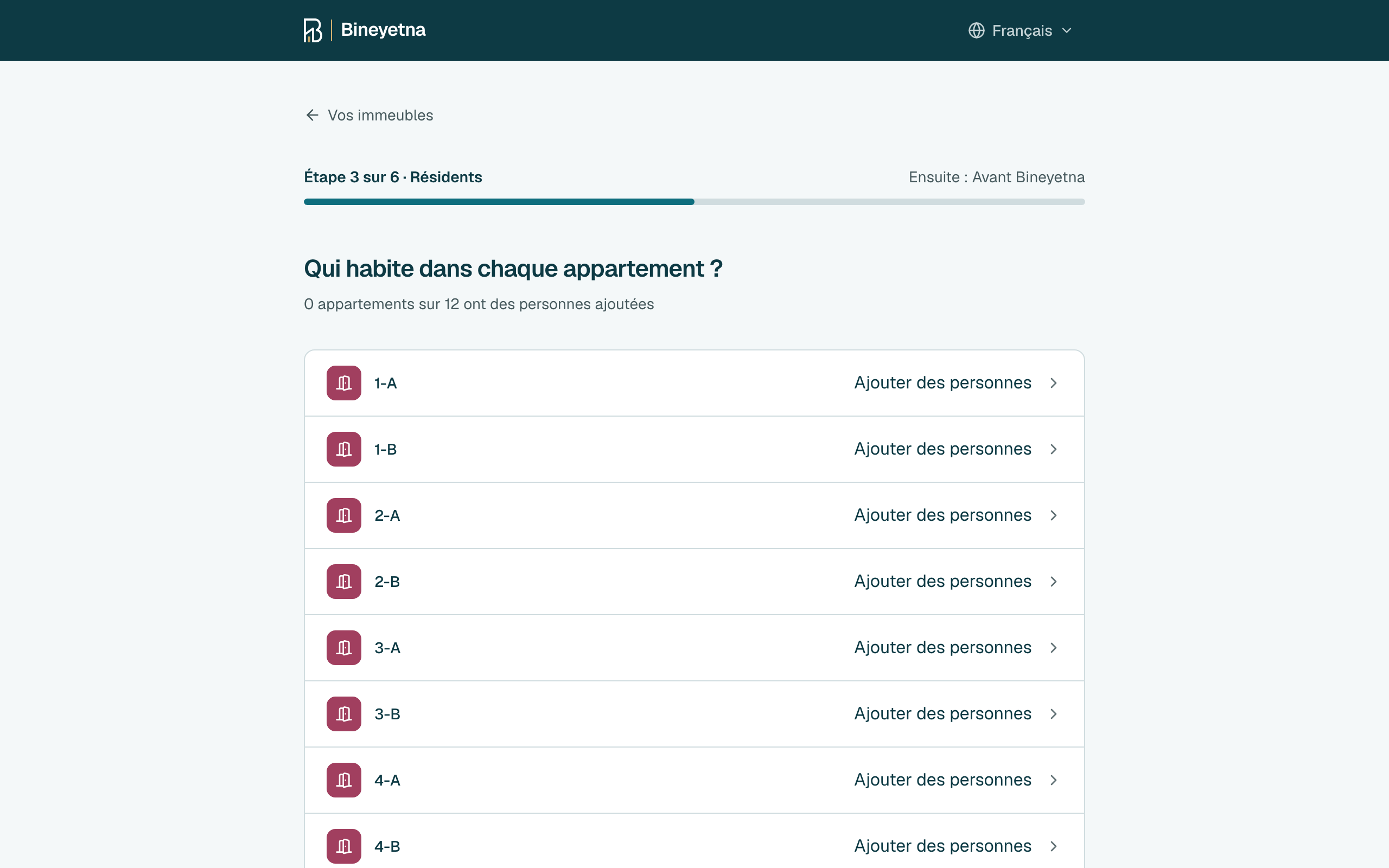
Task: Click the chevron arrow on row 3-A
Action: 1053,648
